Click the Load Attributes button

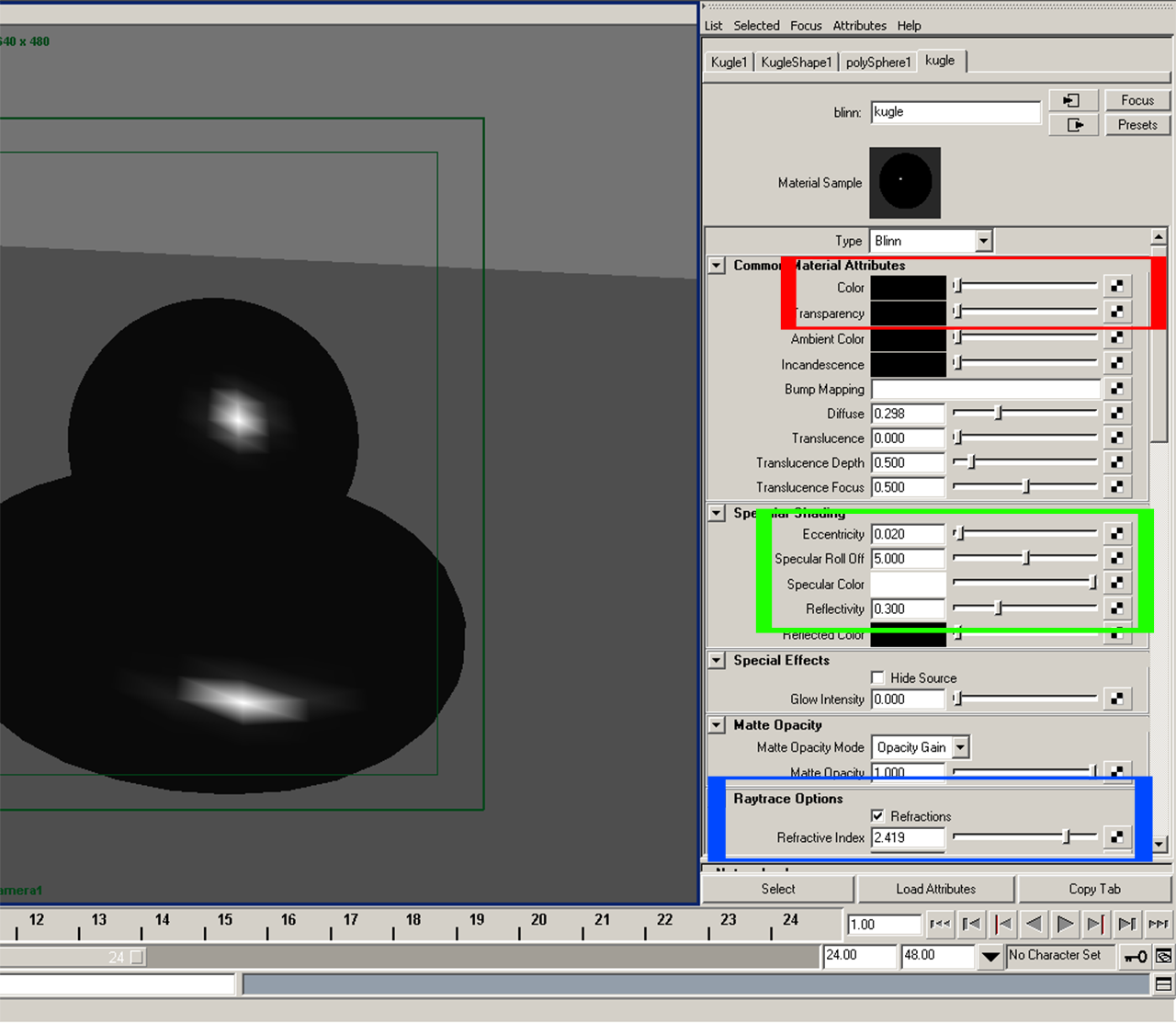936,889
